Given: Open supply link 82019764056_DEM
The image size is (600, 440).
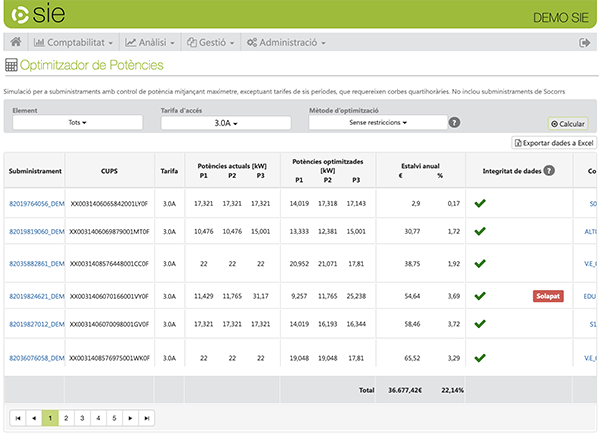Looking at the screenshot, I should [35, 203].
